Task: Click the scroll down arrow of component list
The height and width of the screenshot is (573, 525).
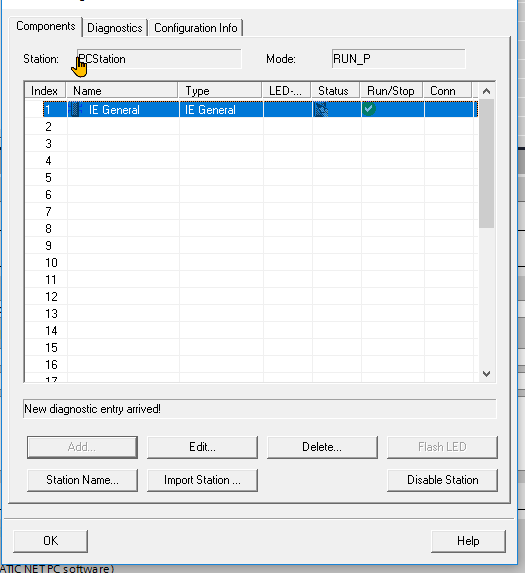Action: [486, 373]
